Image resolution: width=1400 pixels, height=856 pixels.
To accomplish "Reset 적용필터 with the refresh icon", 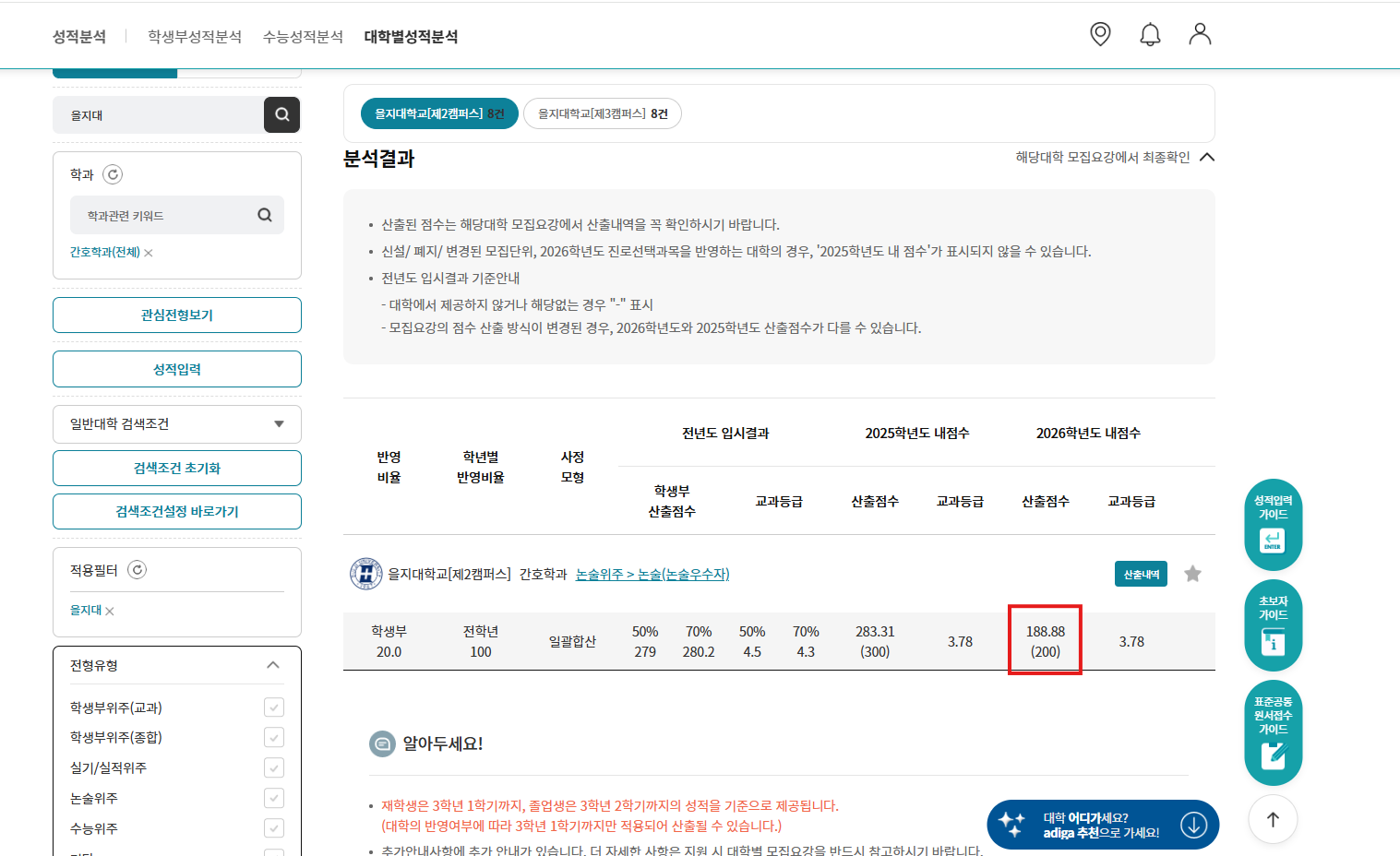I will [137, 570].
